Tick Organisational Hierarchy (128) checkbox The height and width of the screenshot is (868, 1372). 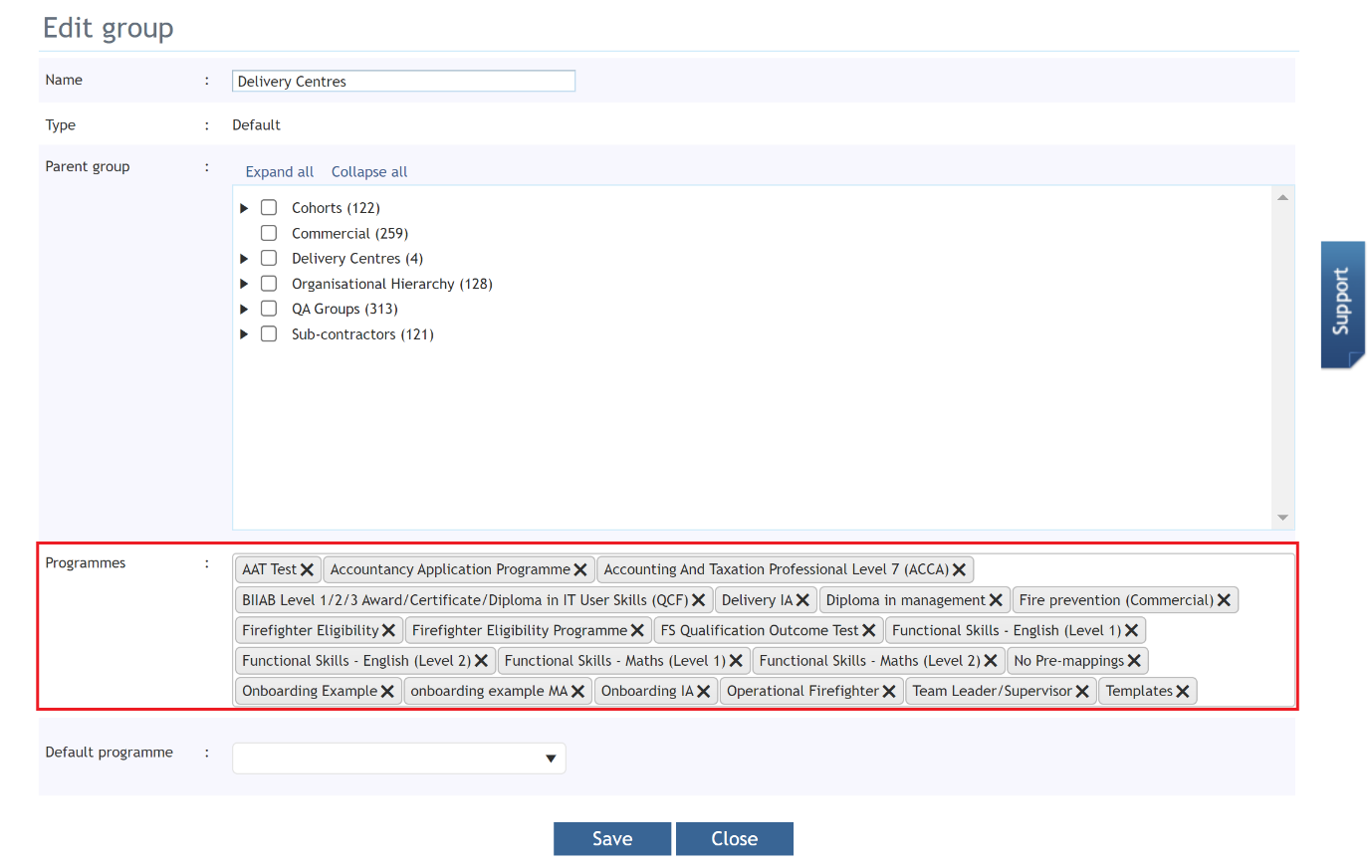269,284
